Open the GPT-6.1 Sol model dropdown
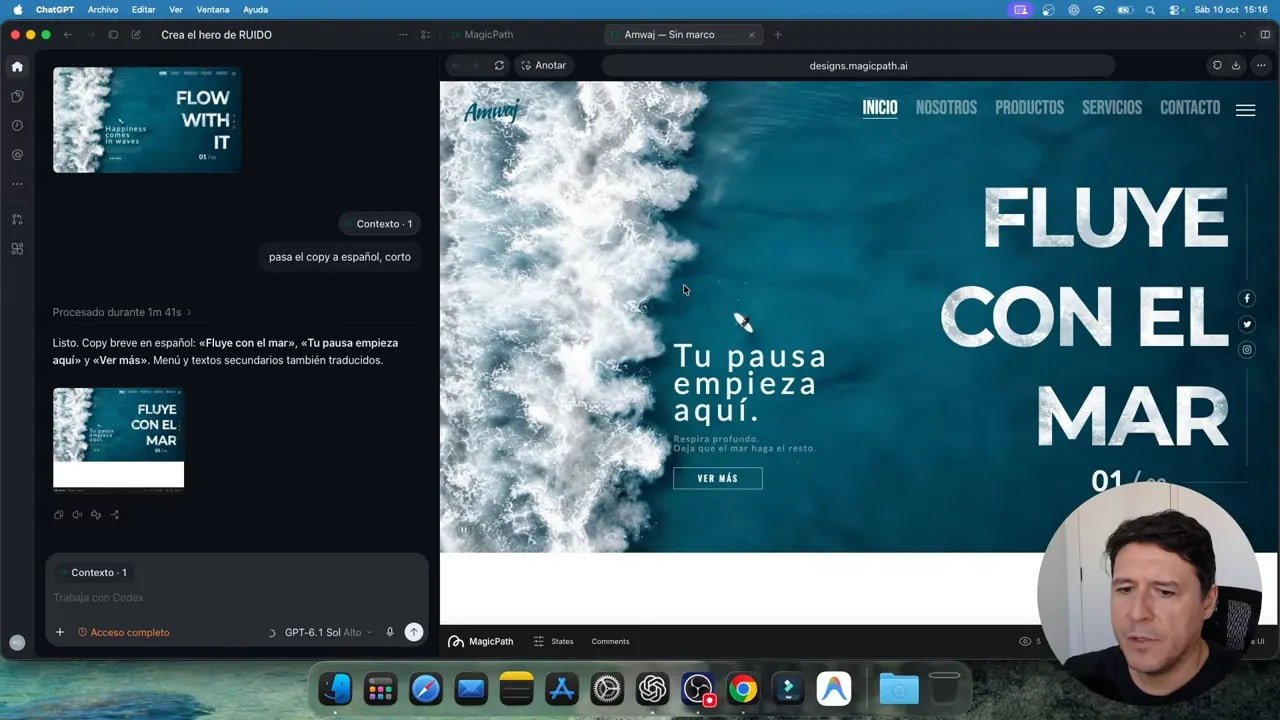Screen dimensions: 1280x720 pos(327,632)
